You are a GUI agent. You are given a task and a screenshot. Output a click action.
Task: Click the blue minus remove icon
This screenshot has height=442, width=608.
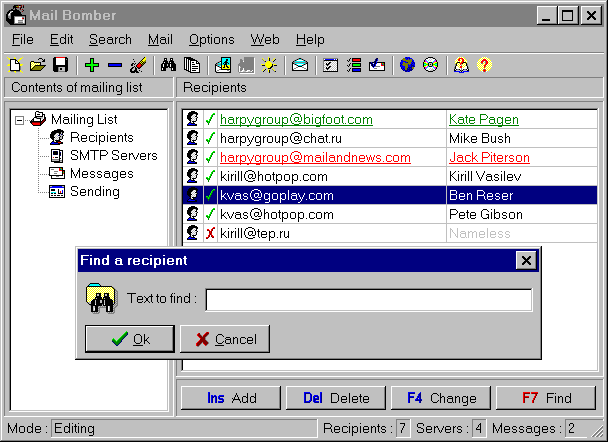point(115,65)
